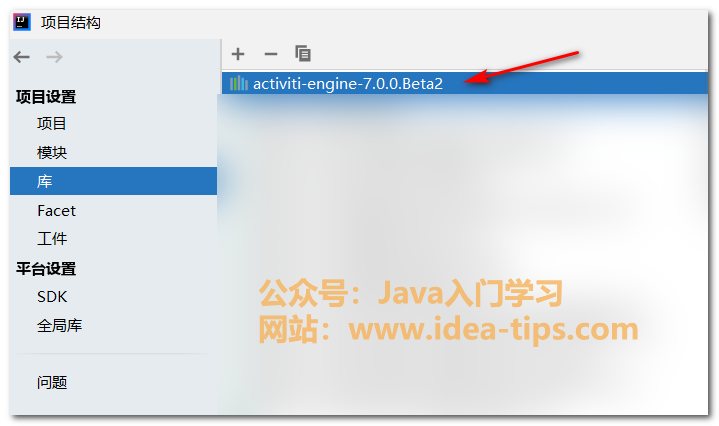Screen dimensions: 719x426
Task: Select the highlighted 库 item
Action: point(113,181)
